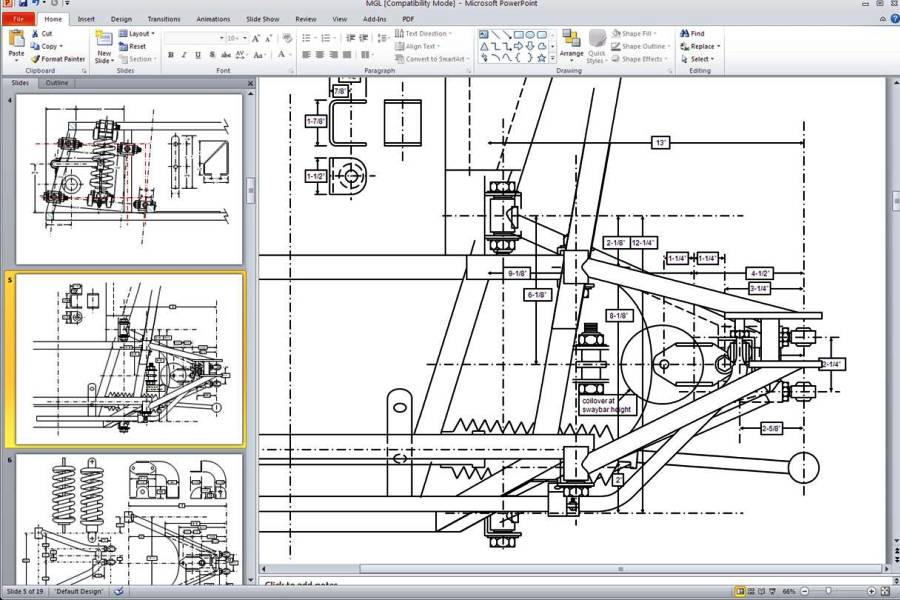
Task: Click the New Slide icon
Action: [x=104, y=39]
